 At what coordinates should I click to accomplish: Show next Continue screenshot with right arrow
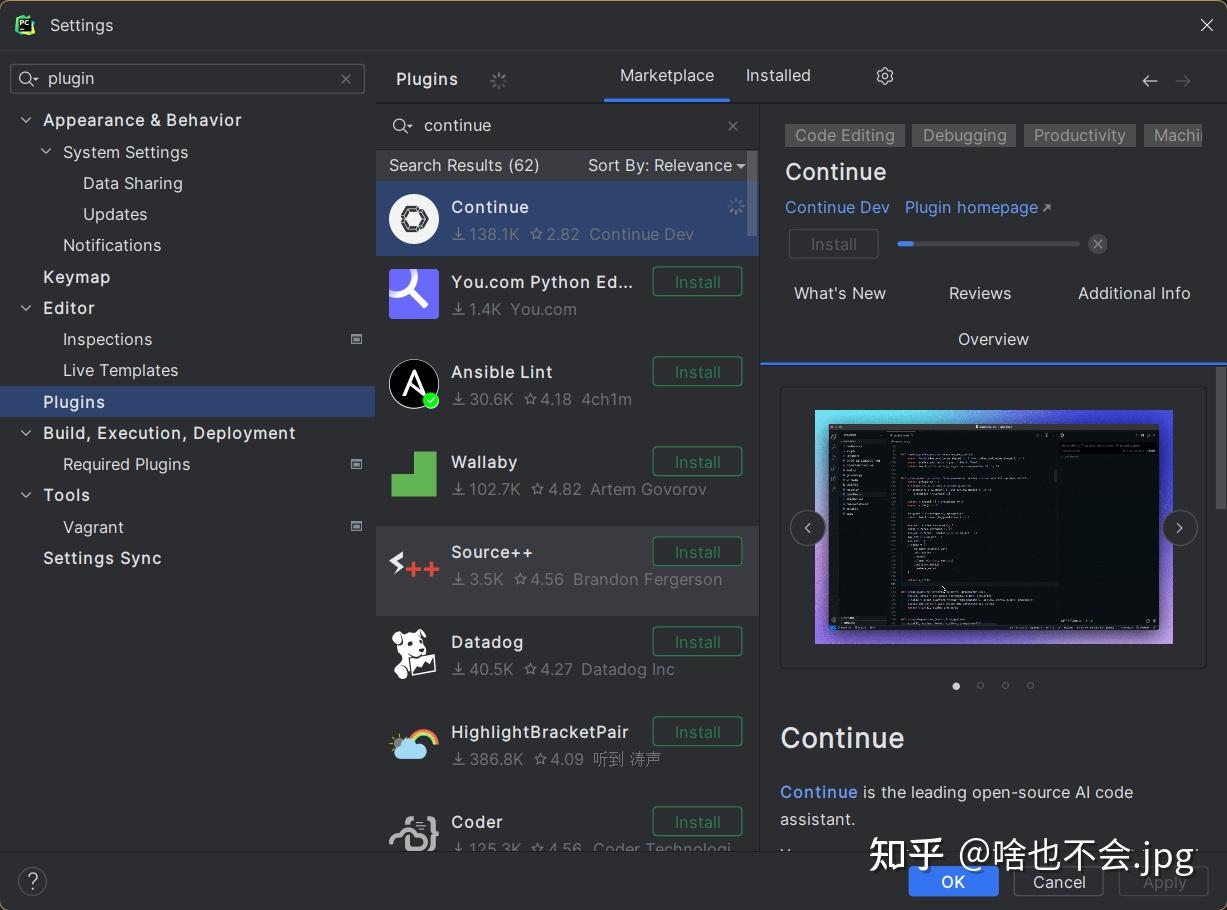coord(1179,527)
